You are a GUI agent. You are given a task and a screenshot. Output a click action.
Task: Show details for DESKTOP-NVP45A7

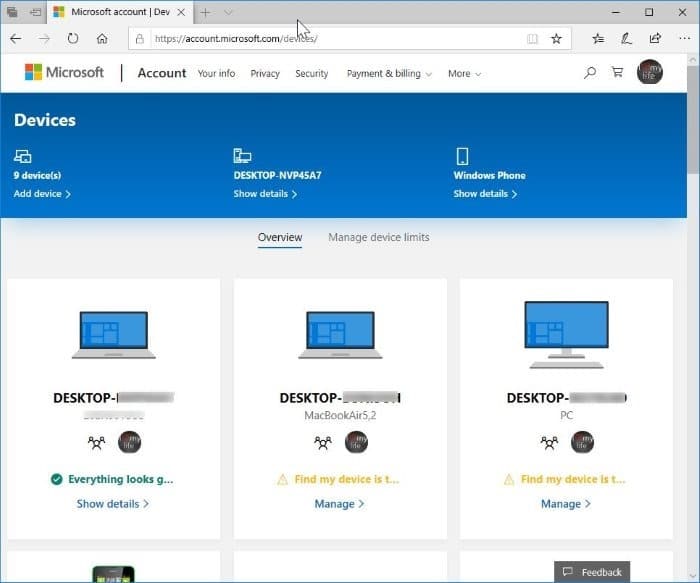click(x=265, y=194)
